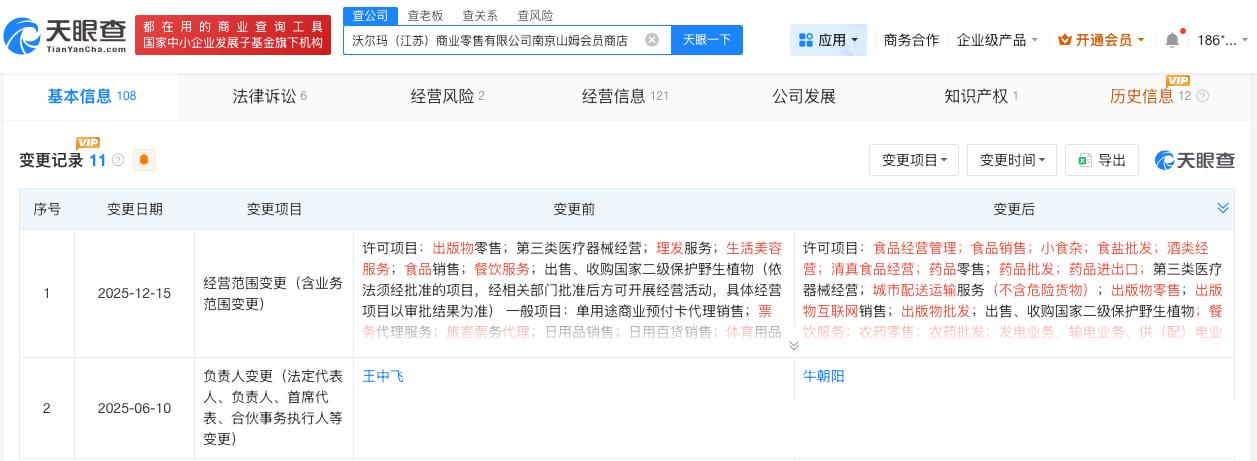This screenshot has width=1257, height=461.
Task: Open the 开通会员 dropdown
Action: point(1101,40)
